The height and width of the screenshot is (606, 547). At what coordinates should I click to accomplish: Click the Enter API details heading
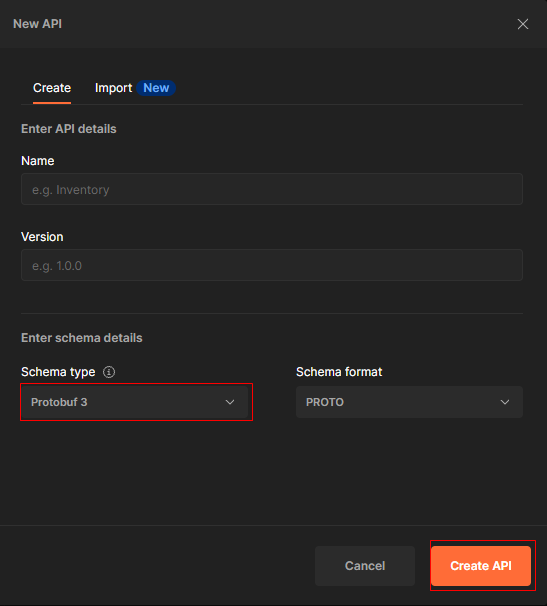tap(69, 129)
